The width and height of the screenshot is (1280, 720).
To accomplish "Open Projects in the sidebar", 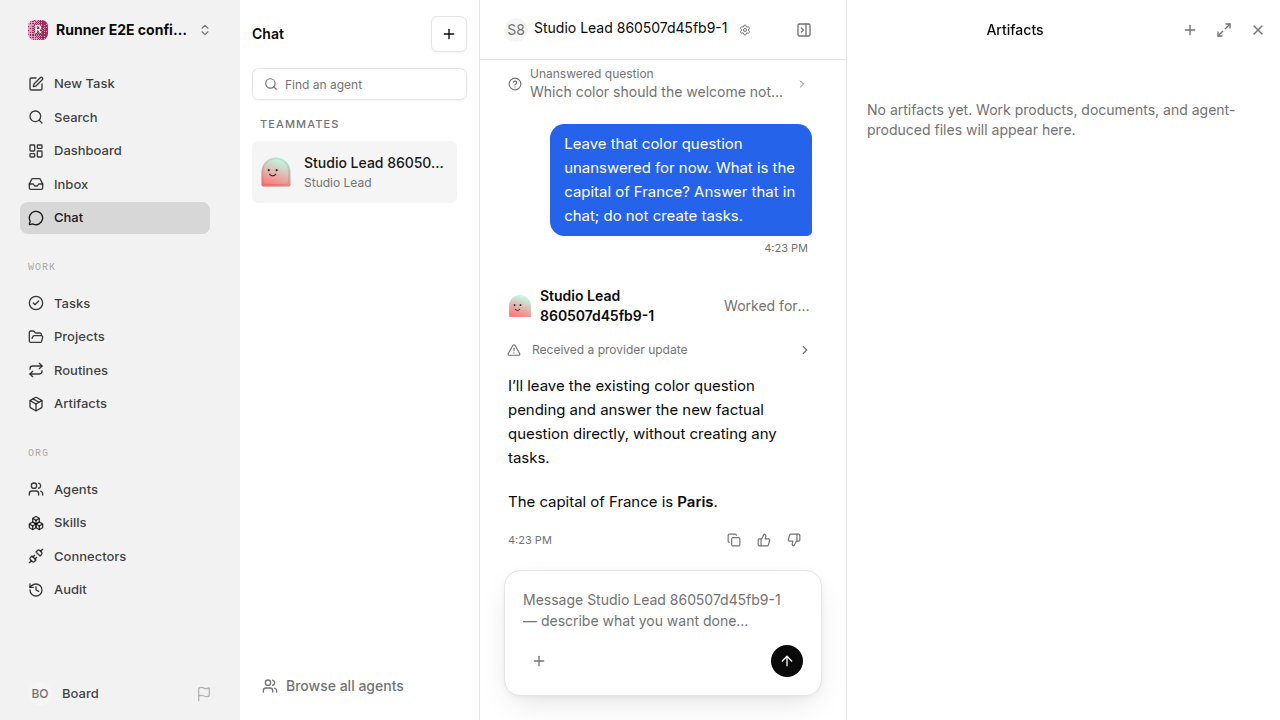I will (x=115, y=337).
